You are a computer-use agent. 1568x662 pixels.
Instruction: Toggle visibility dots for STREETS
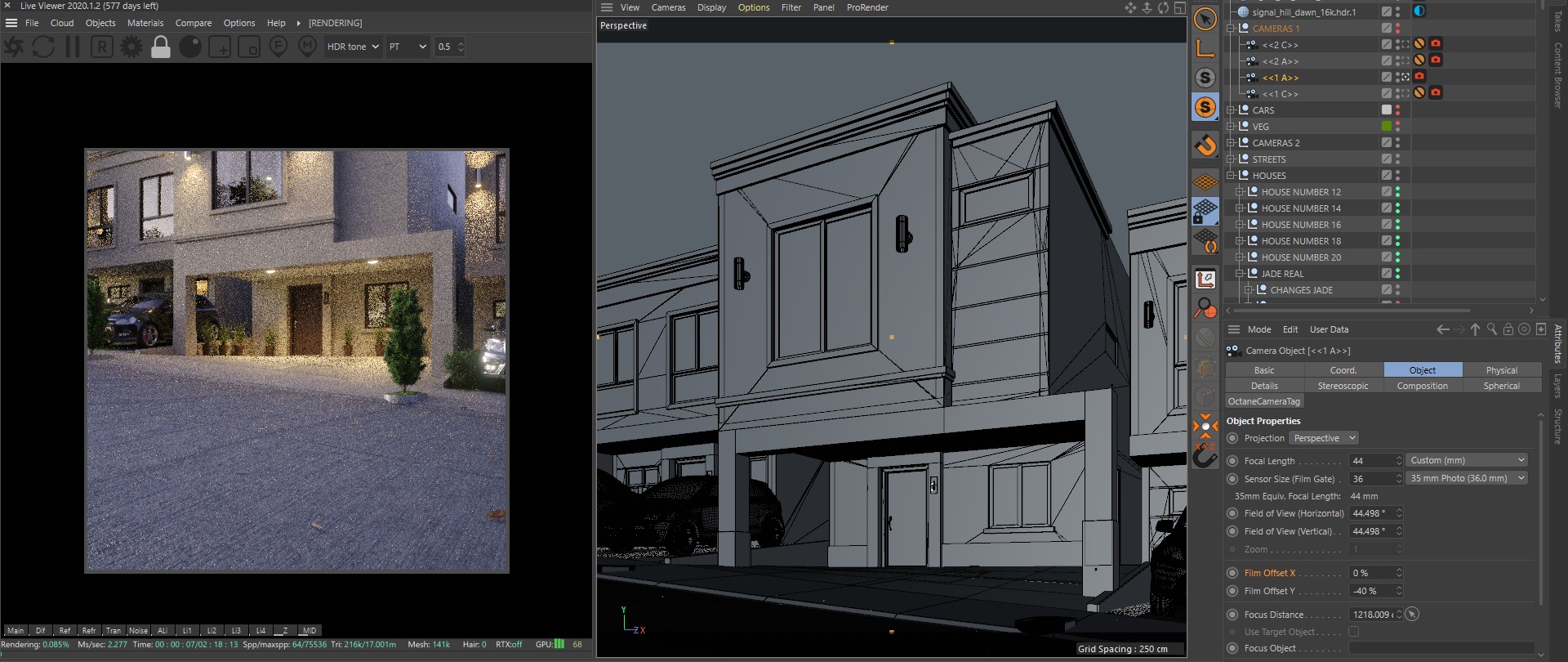(1397, 159)
